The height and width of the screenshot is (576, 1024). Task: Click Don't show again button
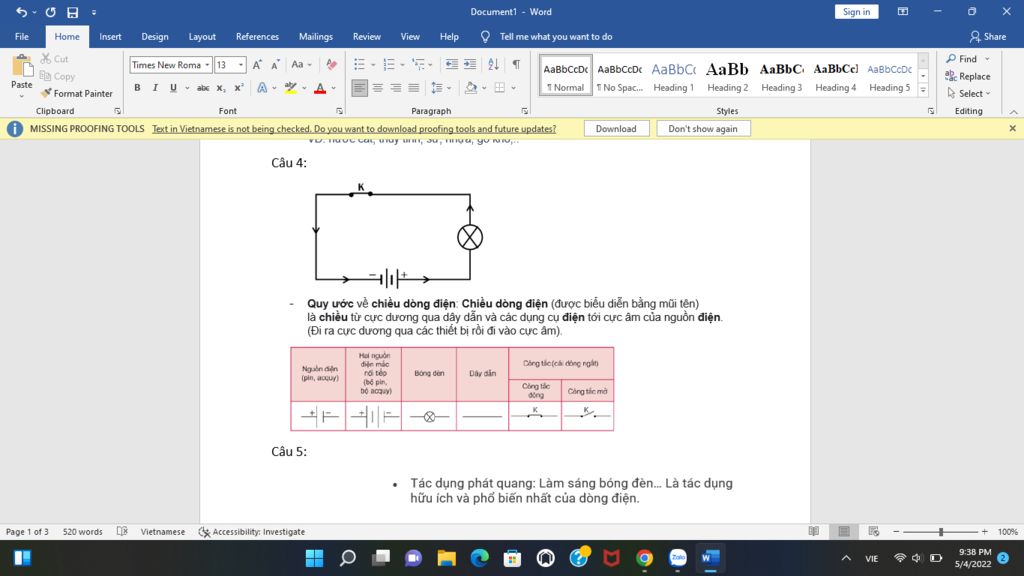(703, 129)
